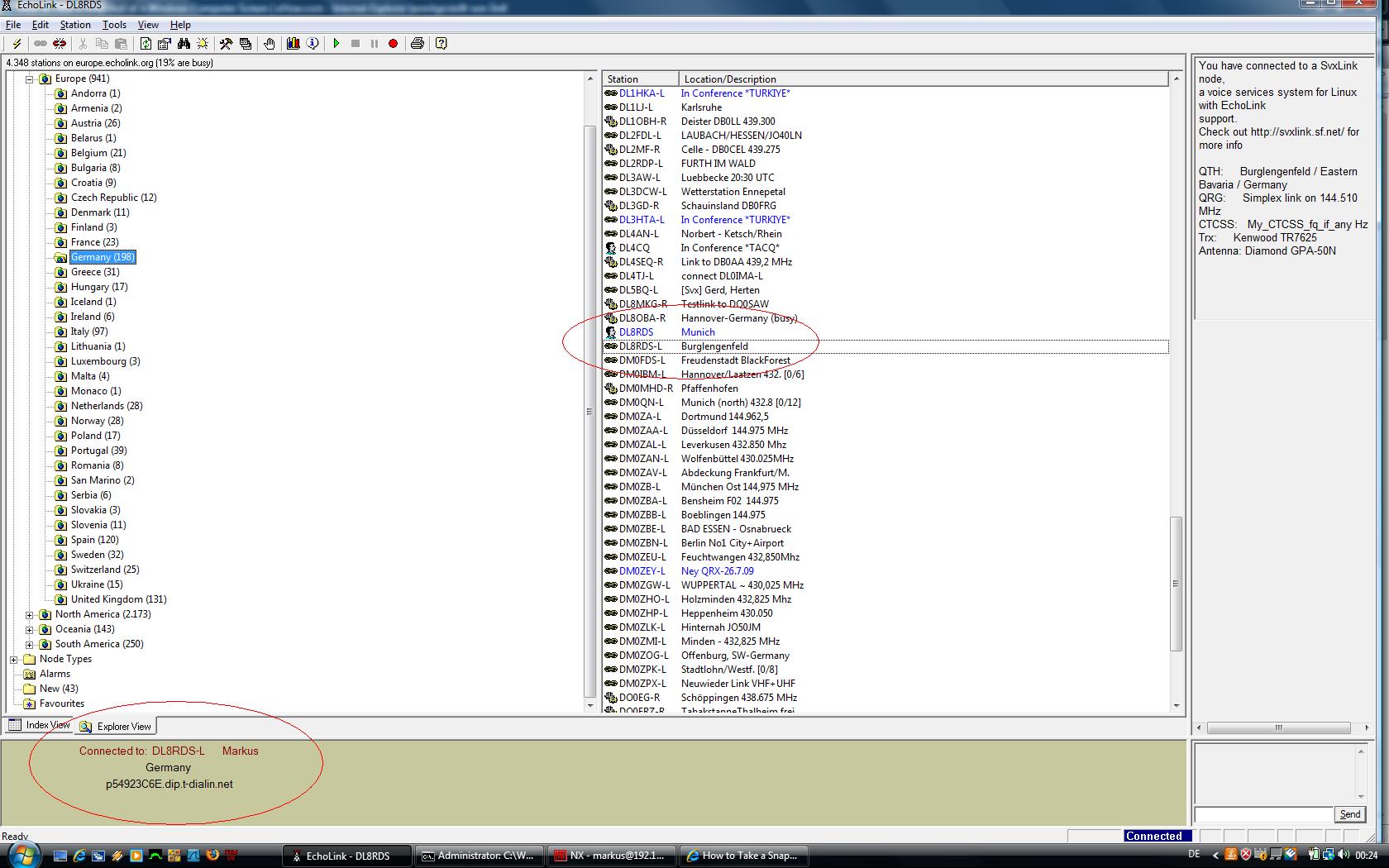The width and height of the screenshot is (1389, 868).
Task: Select the Alarms tree item
Action: (55, 674)
